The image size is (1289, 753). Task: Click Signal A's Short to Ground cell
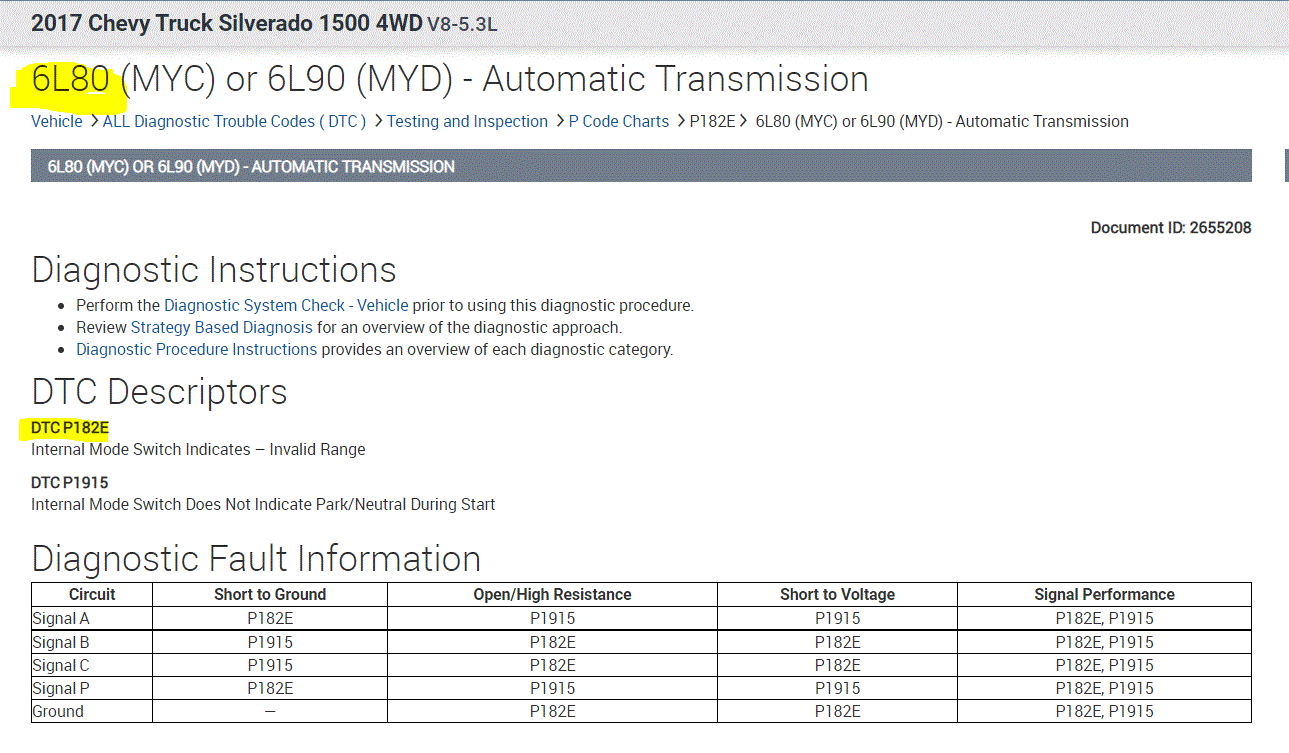point(270,618)
